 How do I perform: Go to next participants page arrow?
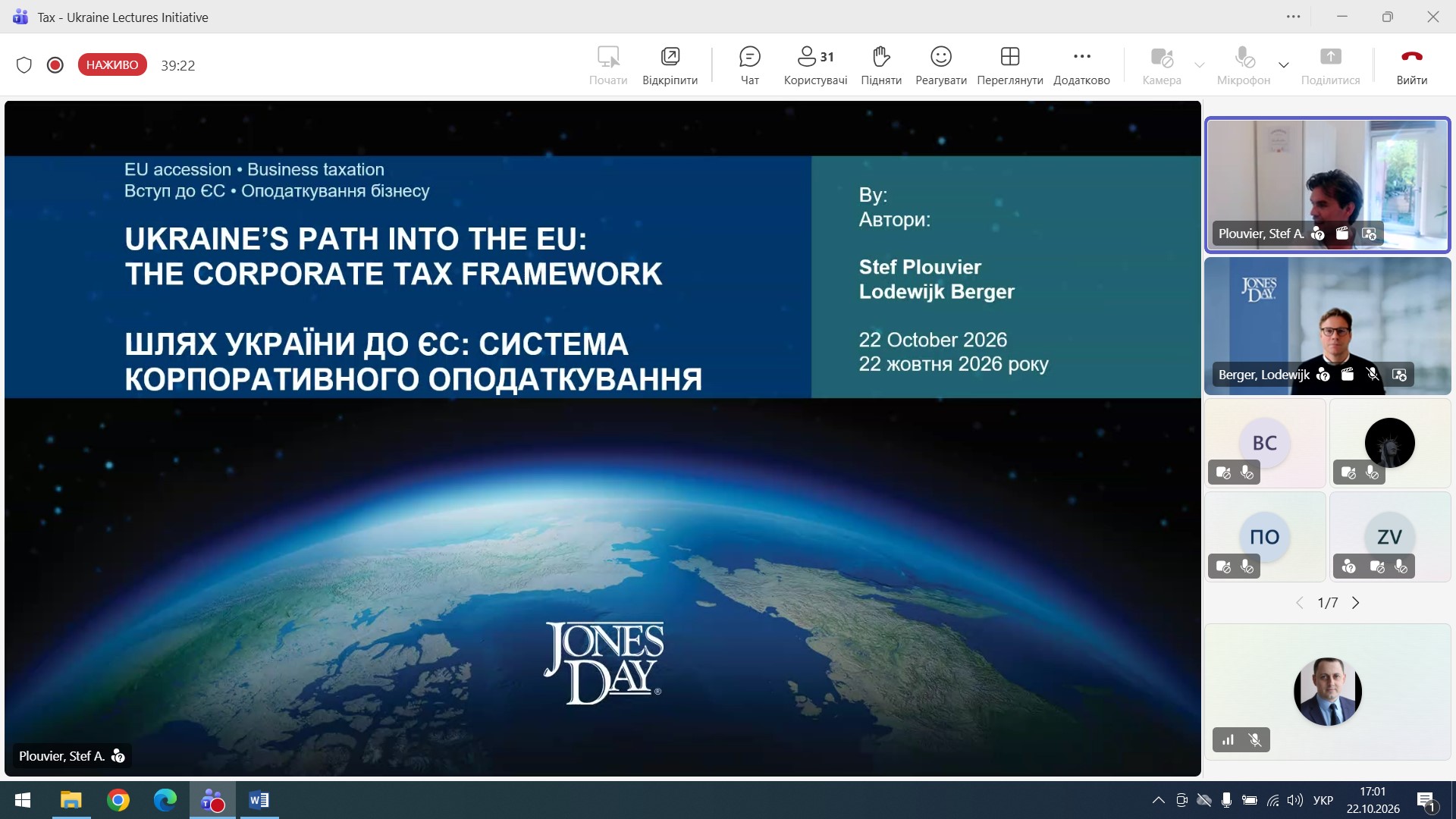(x=1356, y=603)
